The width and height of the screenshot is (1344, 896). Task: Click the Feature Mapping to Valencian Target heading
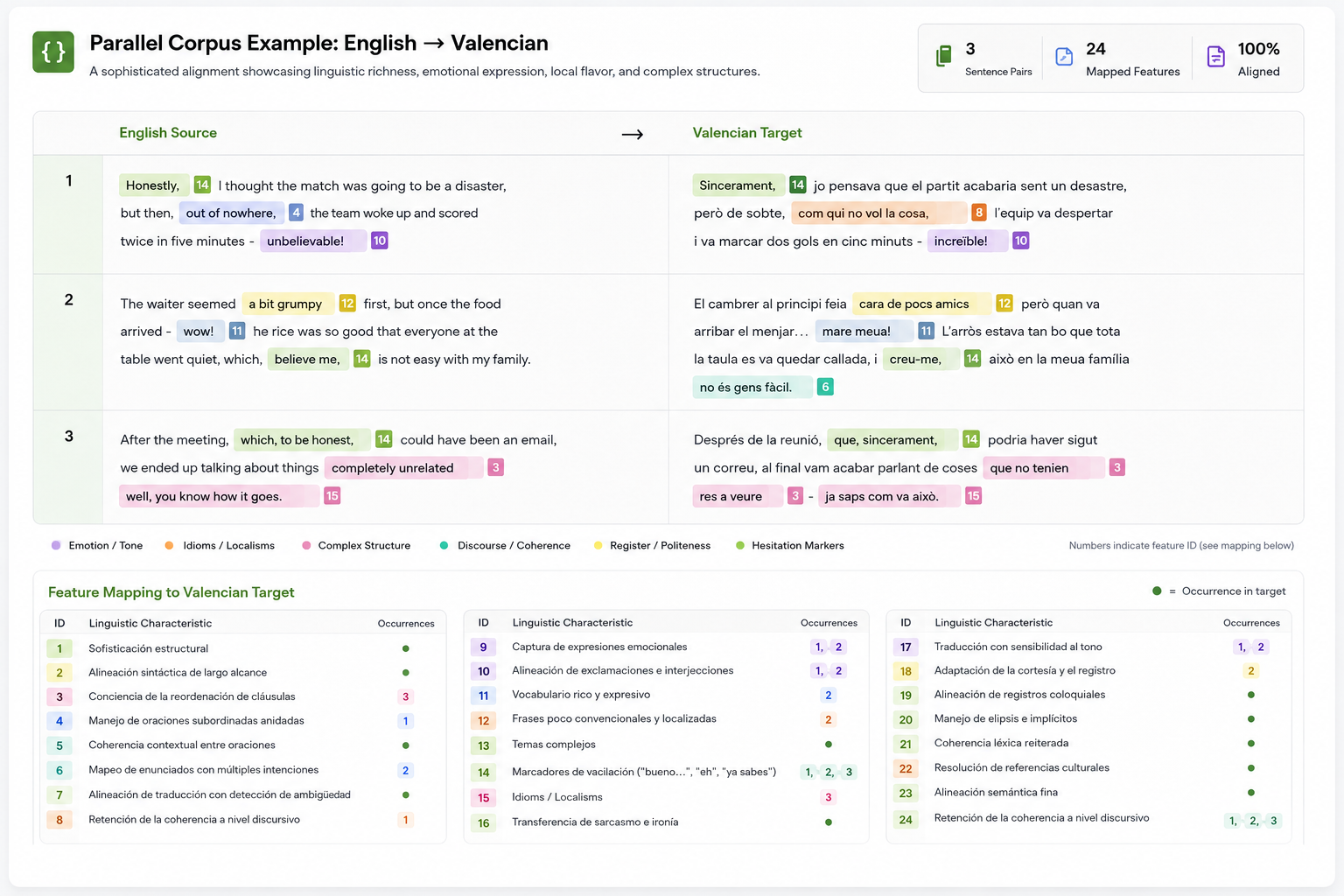point(171,592)
